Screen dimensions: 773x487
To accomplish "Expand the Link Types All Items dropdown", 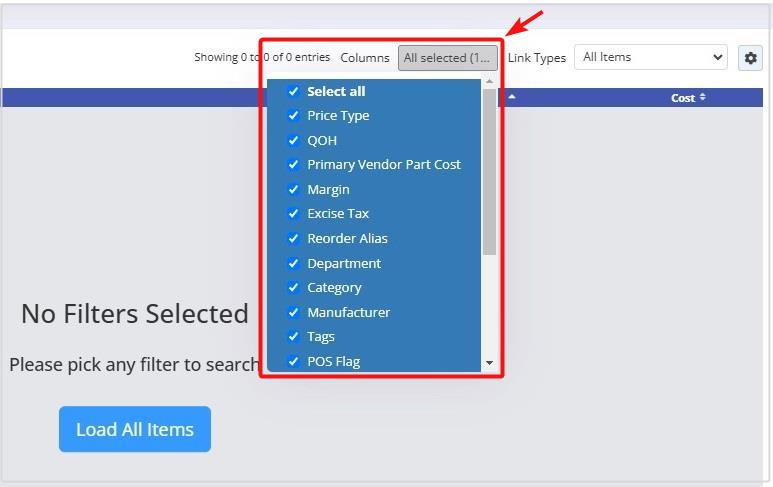I will pos(651,57).
